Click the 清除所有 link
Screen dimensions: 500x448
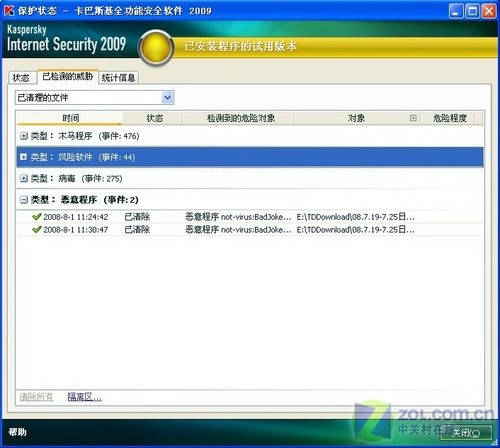pos(36,397)
